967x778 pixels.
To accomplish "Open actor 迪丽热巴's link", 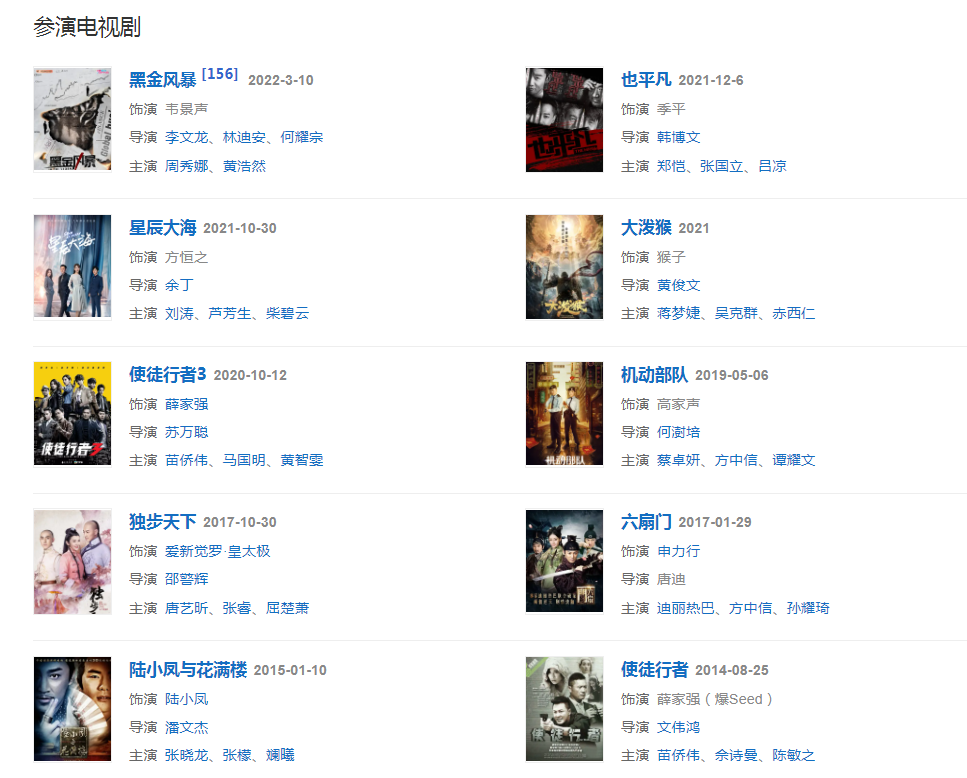I will [x=685, y=608].
